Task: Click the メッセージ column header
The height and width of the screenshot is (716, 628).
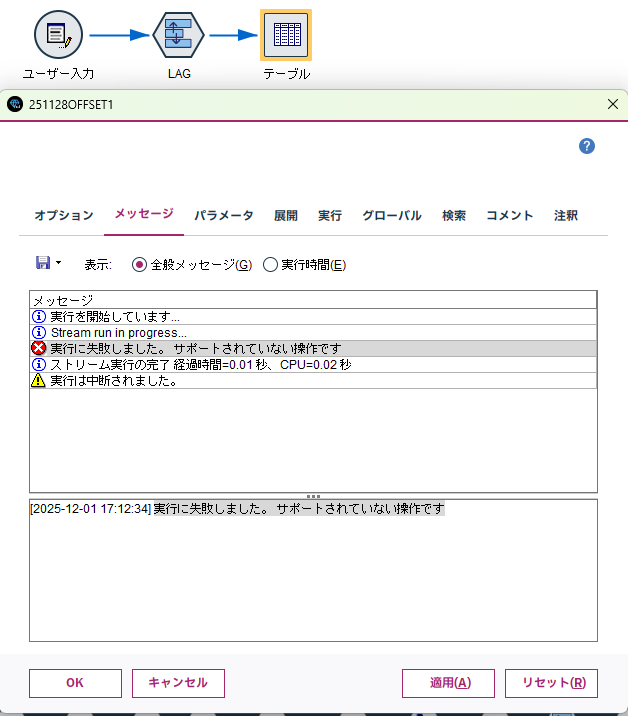Action: [x=313, y=300]
